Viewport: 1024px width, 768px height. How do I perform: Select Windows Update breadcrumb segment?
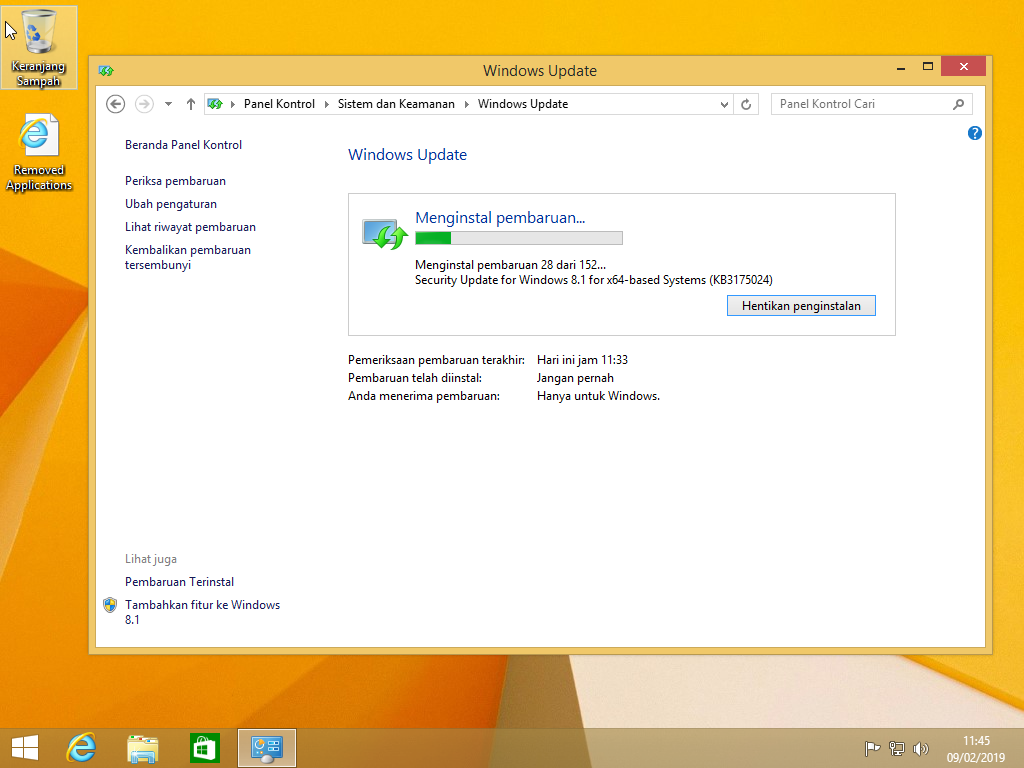click(x=522, y=104)
